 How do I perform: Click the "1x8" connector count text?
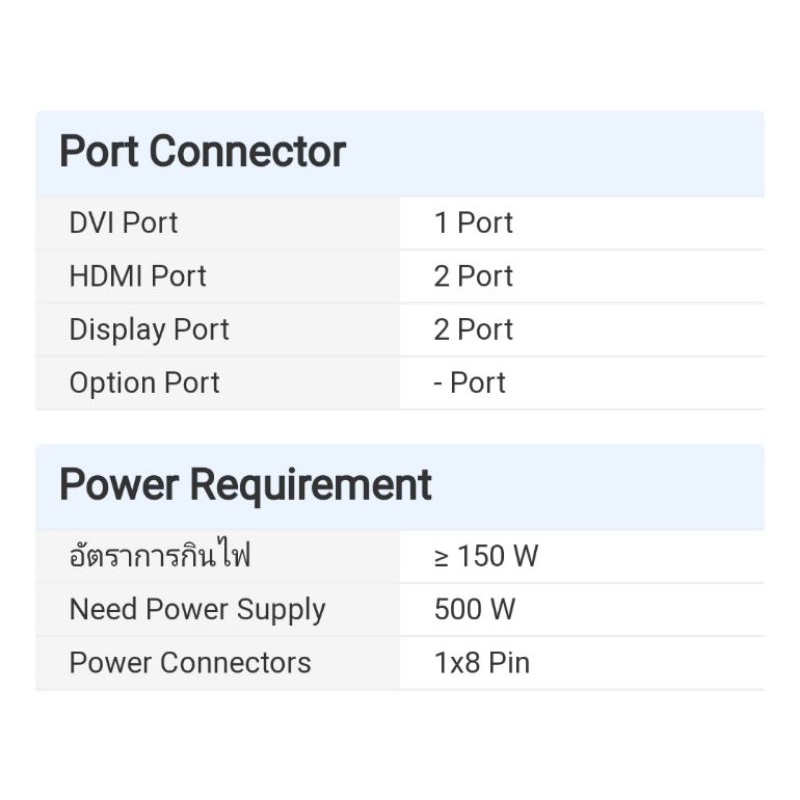(x=457, y=663)
